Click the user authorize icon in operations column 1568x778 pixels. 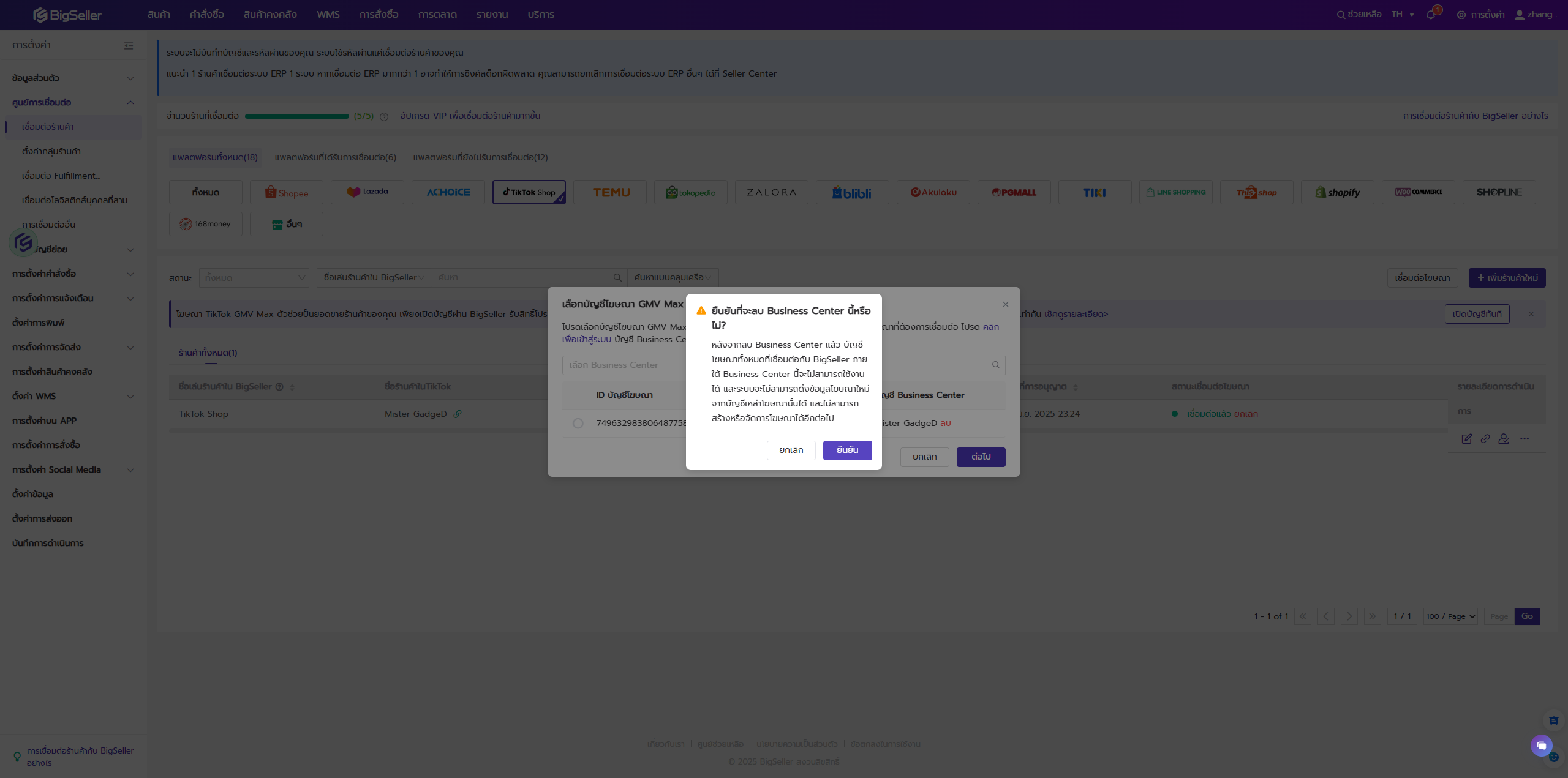[1504, 439]
